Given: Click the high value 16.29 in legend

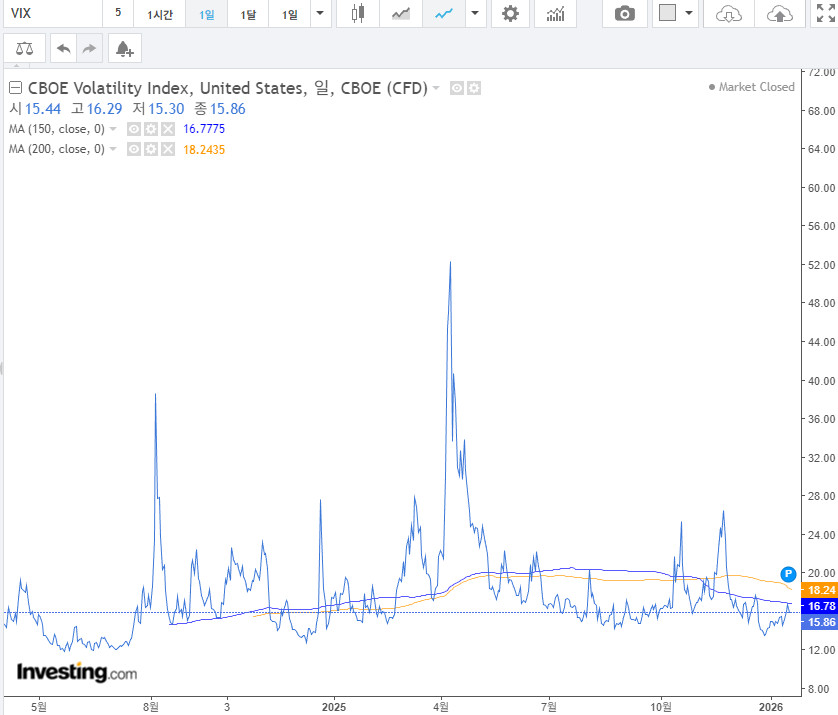Looking at the screenshot, I should tap(104, 109).
